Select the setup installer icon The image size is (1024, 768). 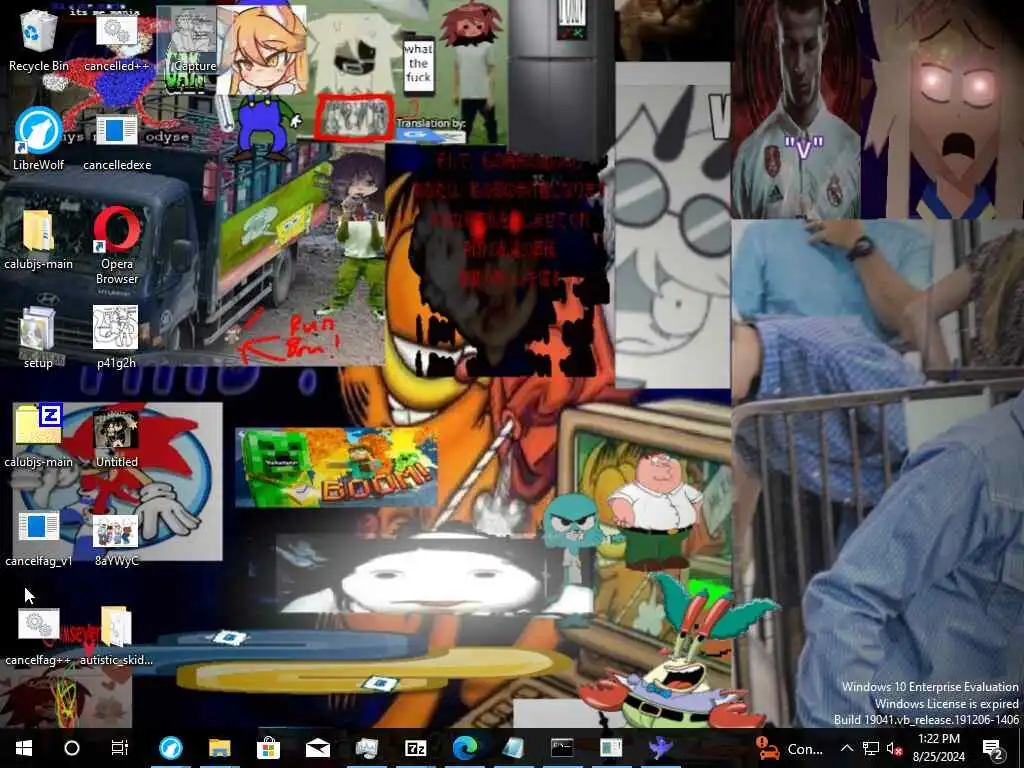point(39,337)
